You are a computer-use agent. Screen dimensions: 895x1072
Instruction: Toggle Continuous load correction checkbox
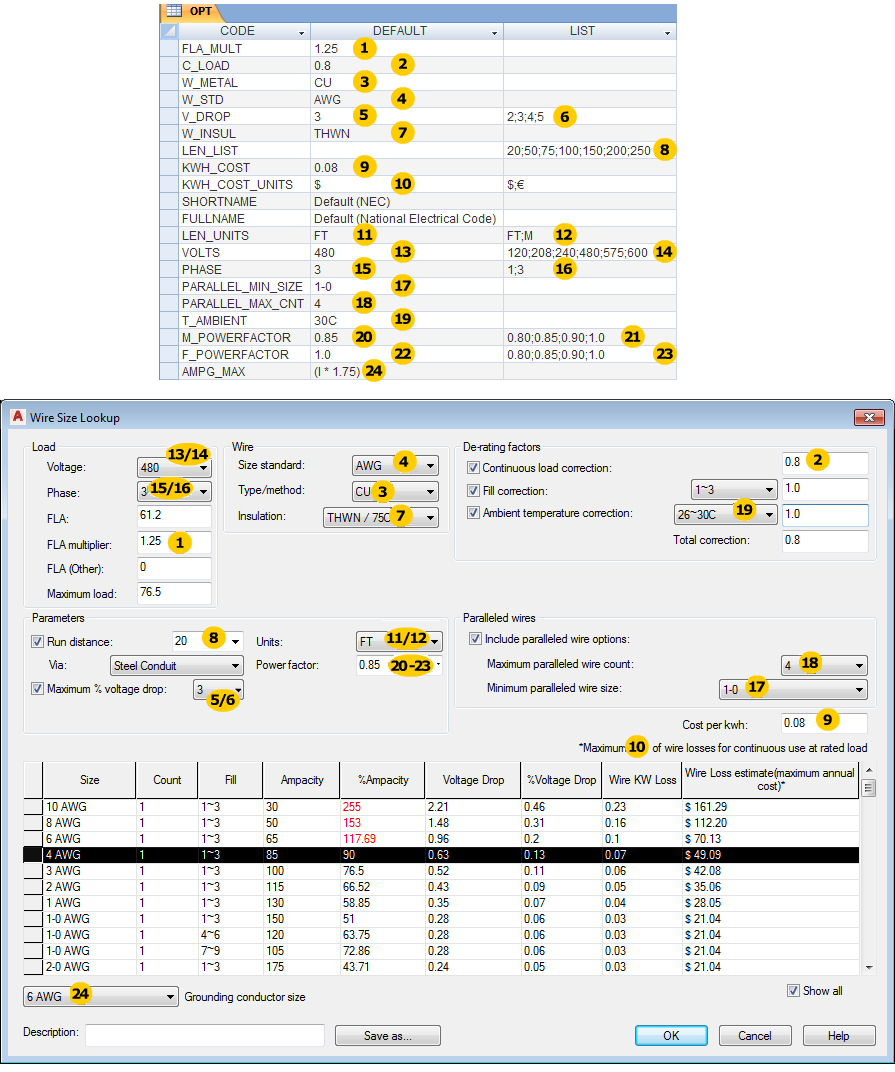(x=473, y=468)
